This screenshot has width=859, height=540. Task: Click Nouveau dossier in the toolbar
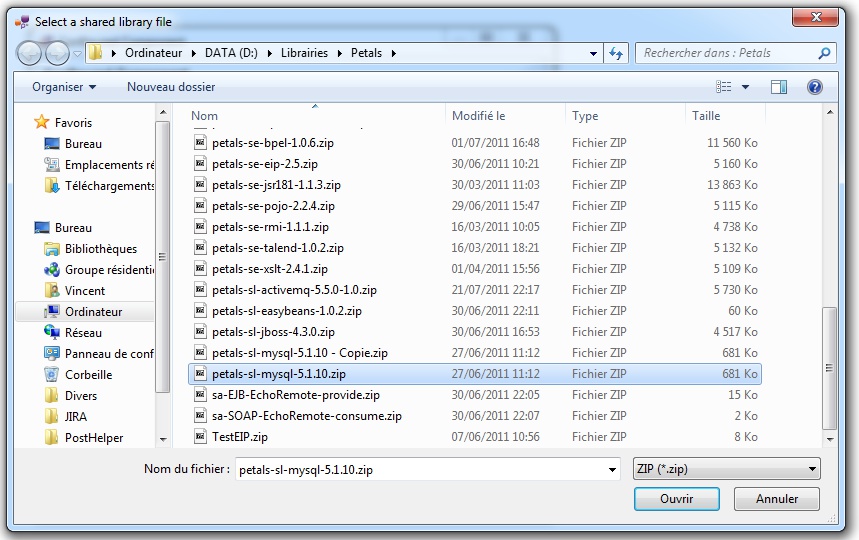point(171,87)
